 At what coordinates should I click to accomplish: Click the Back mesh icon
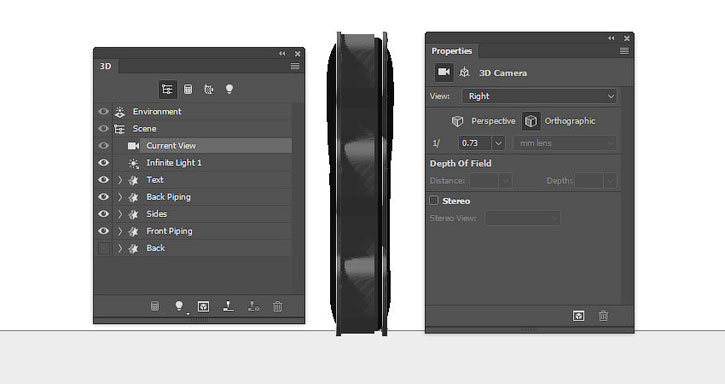click(x=133, y=248)
